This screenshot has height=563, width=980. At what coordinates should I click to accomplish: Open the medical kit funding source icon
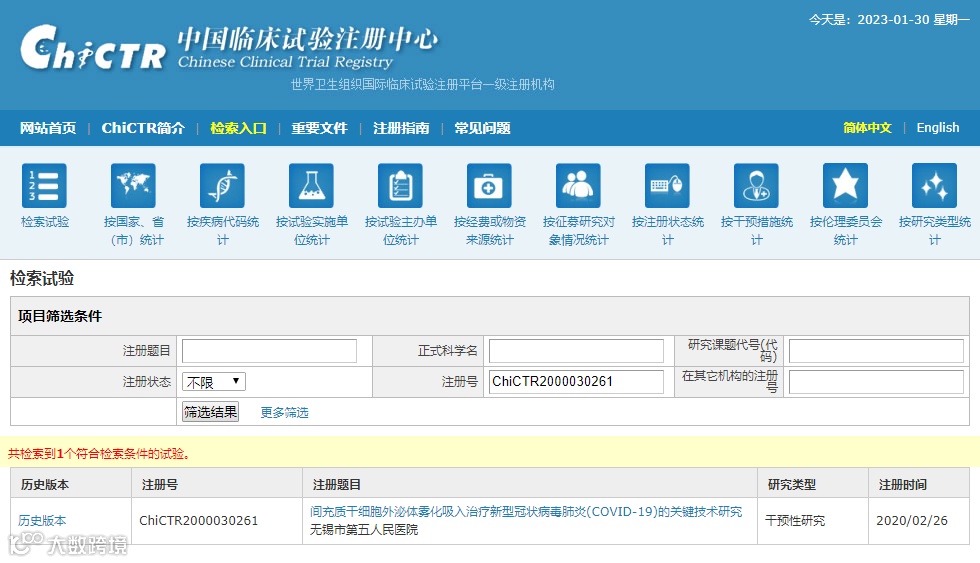[x=489, y=186]
